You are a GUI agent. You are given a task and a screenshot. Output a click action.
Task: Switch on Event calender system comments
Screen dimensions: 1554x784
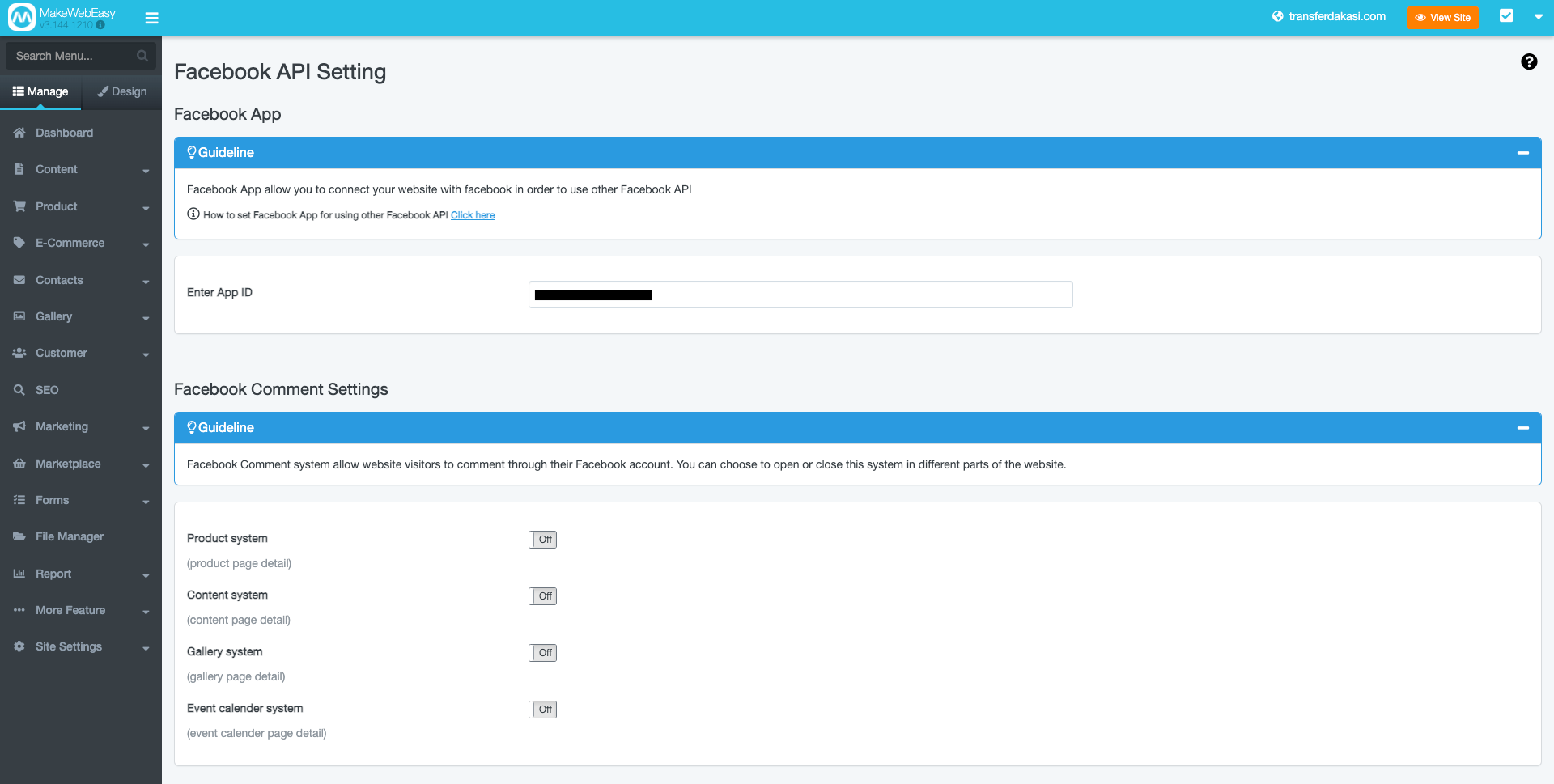[x=542, y=709]
